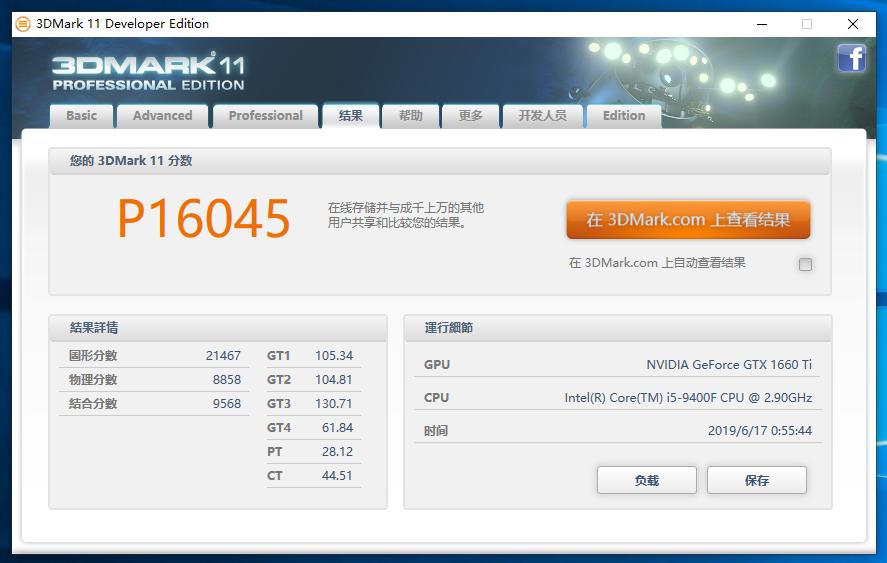Viewport: 887px width, 563px height.
Task: Click the 3DMark 11 title bar app icon
Action: point(23,24)
